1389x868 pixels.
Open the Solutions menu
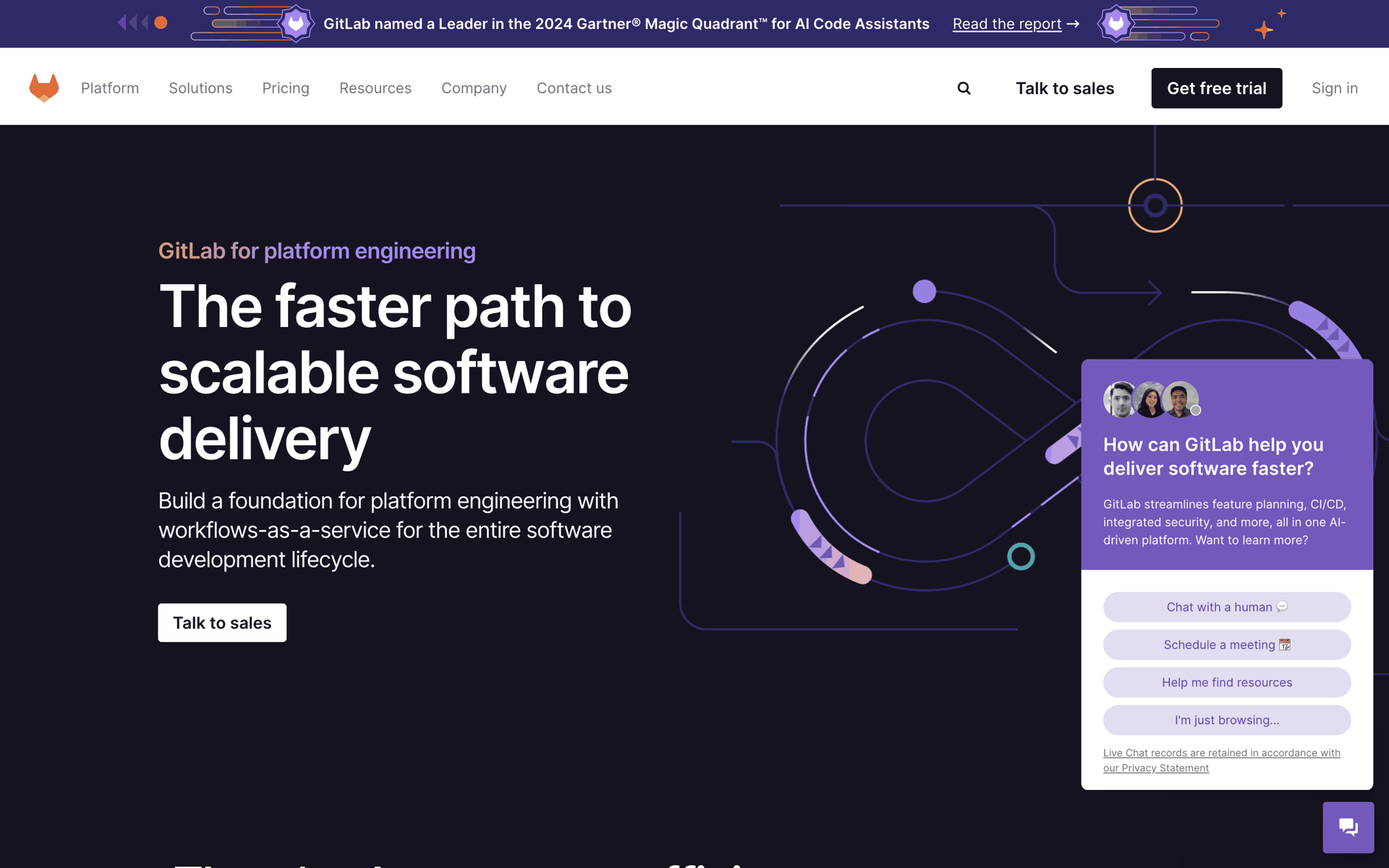[x=200, y=88]
